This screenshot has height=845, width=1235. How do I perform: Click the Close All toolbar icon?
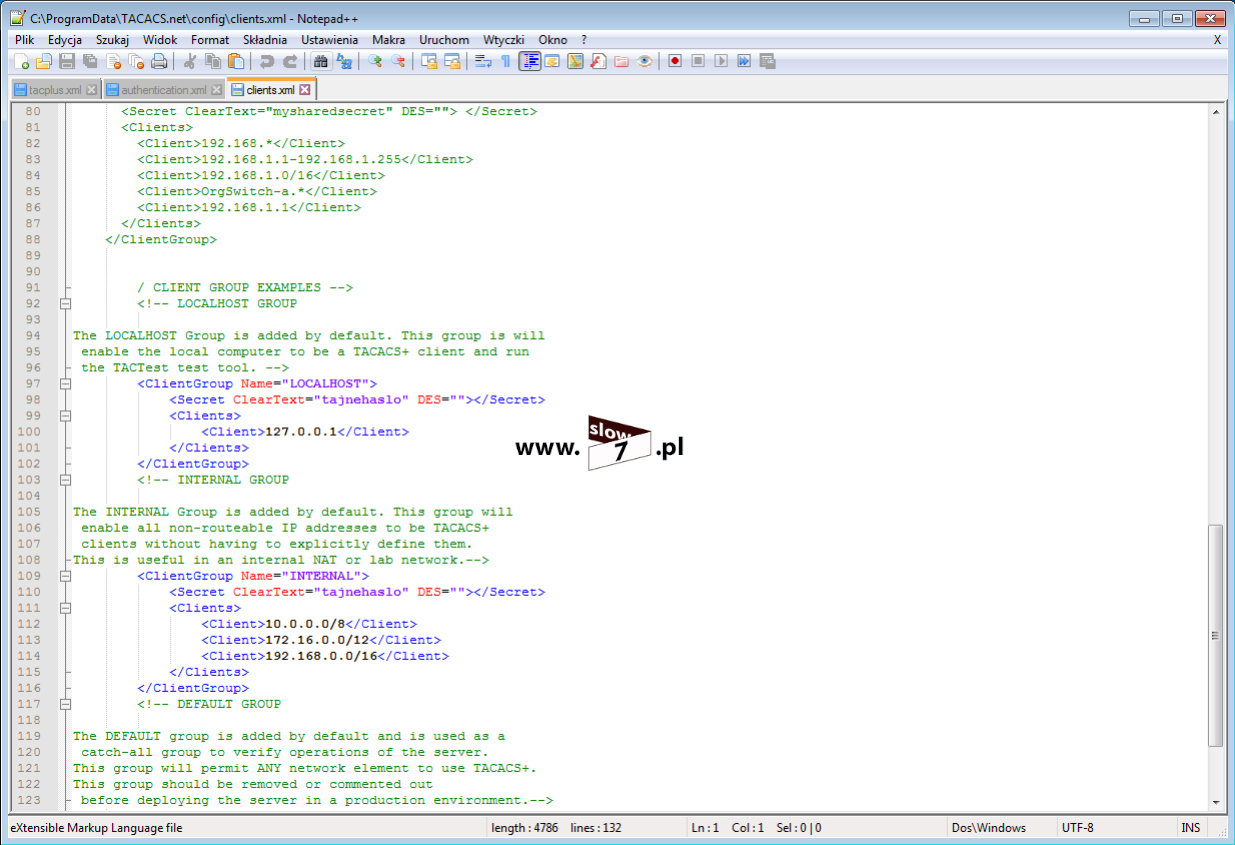136,61
